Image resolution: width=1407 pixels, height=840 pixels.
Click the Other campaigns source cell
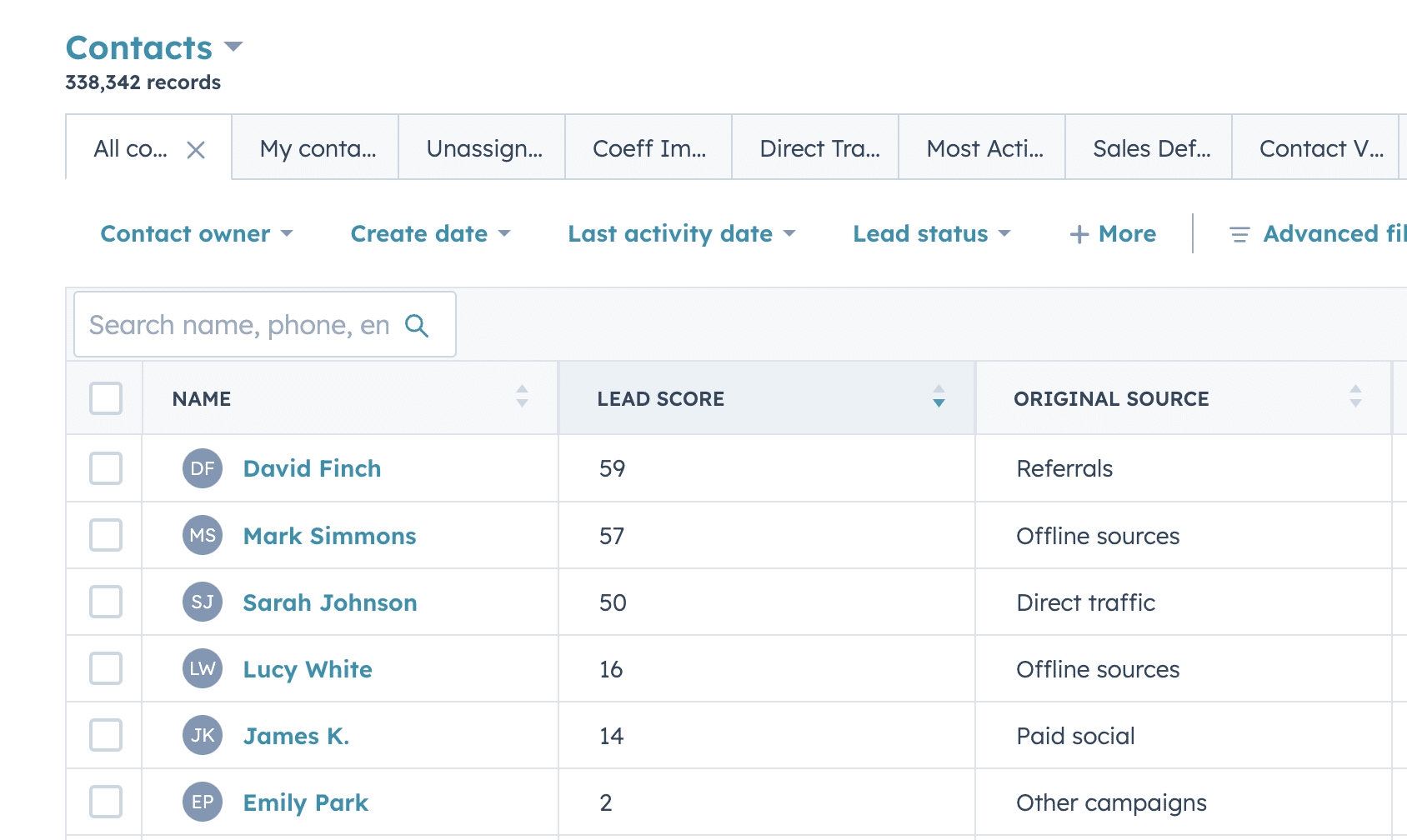point(1111,802)
